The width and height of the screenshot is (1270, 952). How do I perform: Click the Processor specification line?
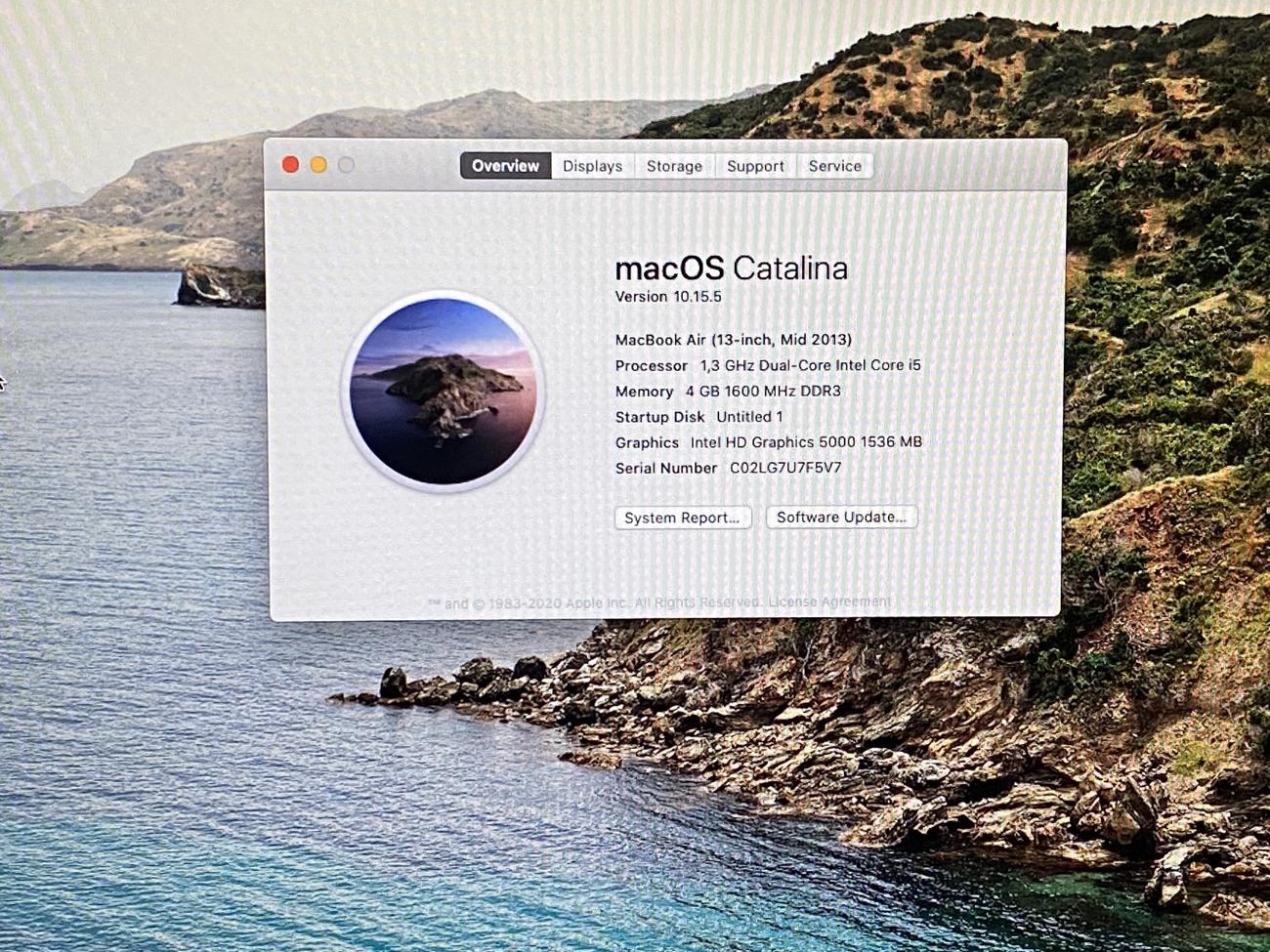(767, 365)
